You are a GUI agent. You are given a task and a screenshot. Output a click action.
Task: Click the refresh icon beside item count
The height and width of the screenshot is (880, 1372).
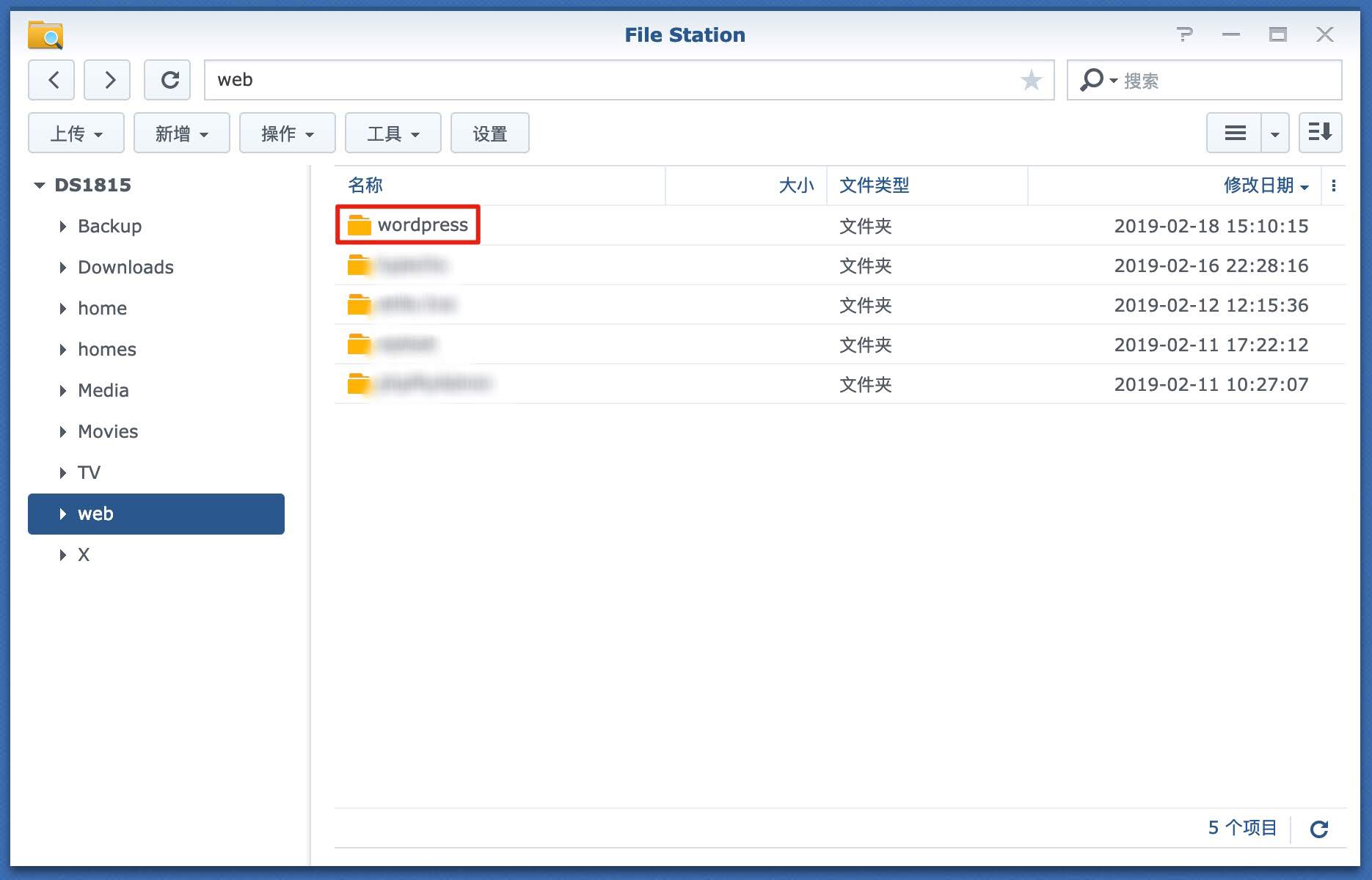(x=1319, y=829)
